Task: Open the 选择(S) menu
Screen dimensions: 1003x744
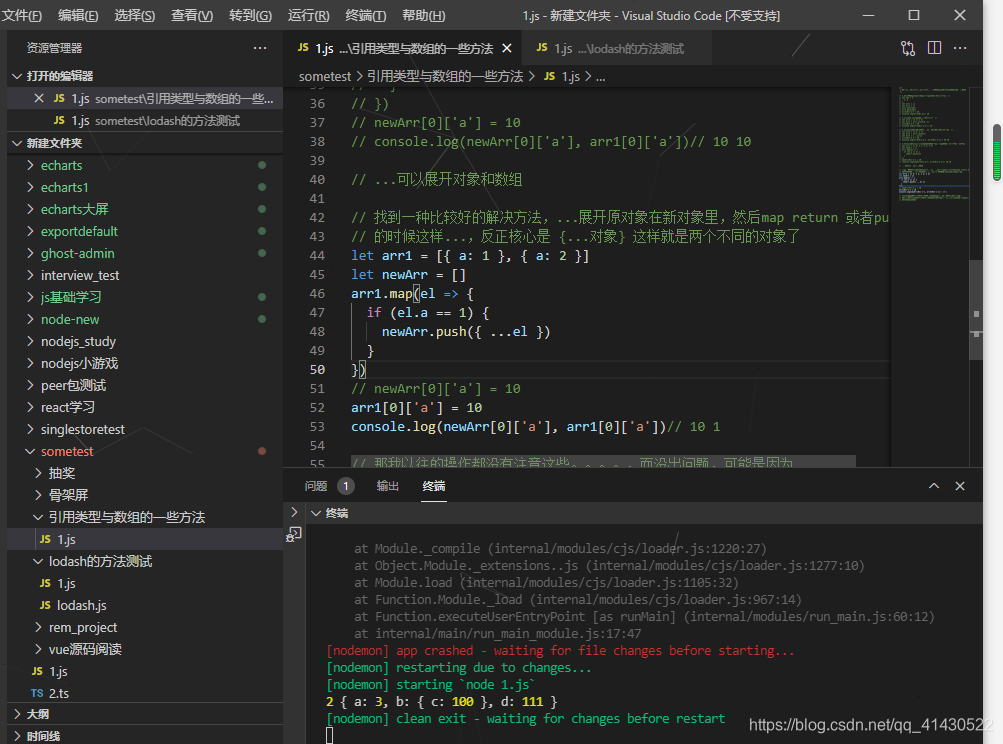Action: pyautogui.click(x=134, y=15)
